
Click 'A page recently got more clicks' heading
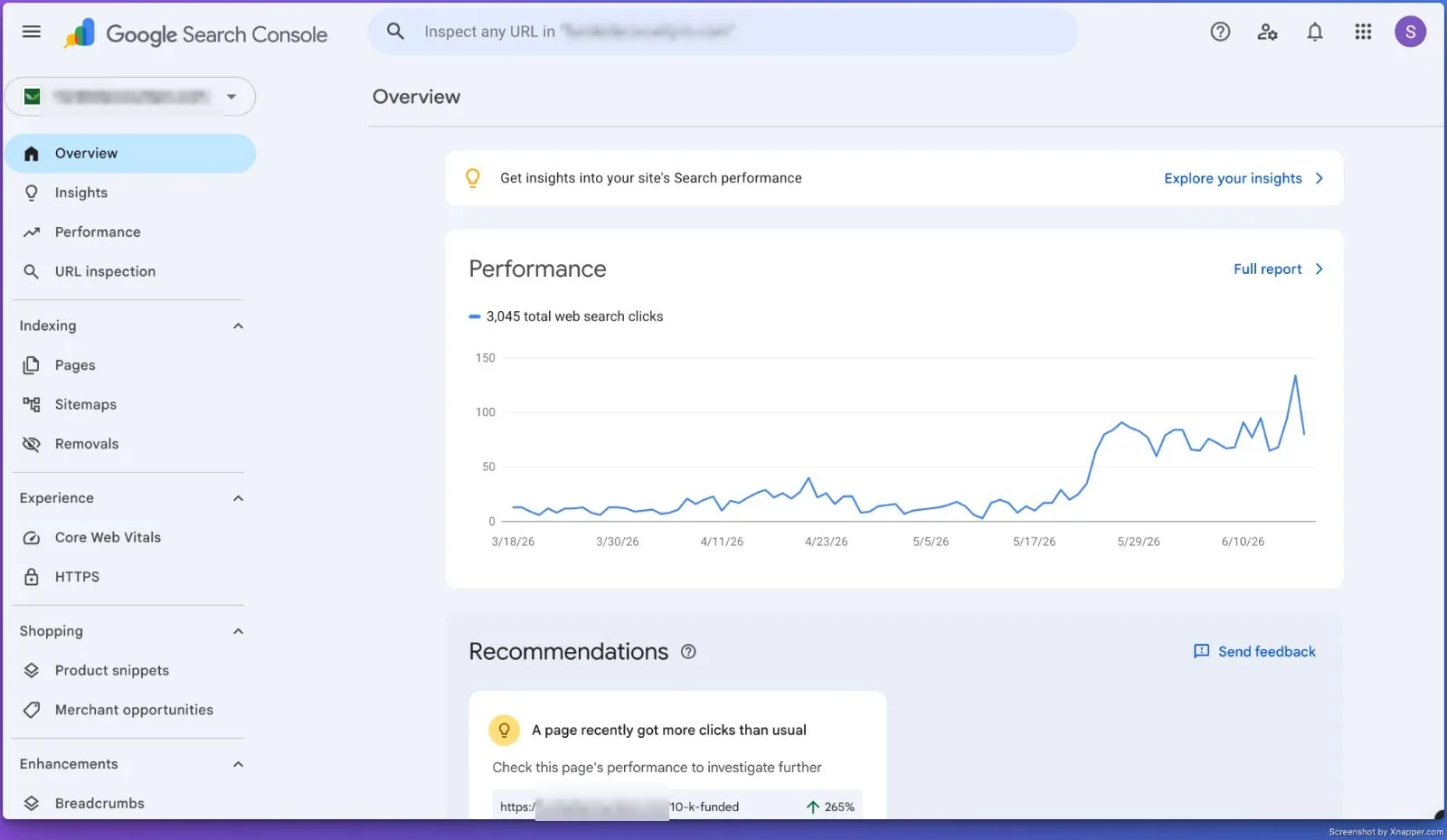[x=669, y=730]
